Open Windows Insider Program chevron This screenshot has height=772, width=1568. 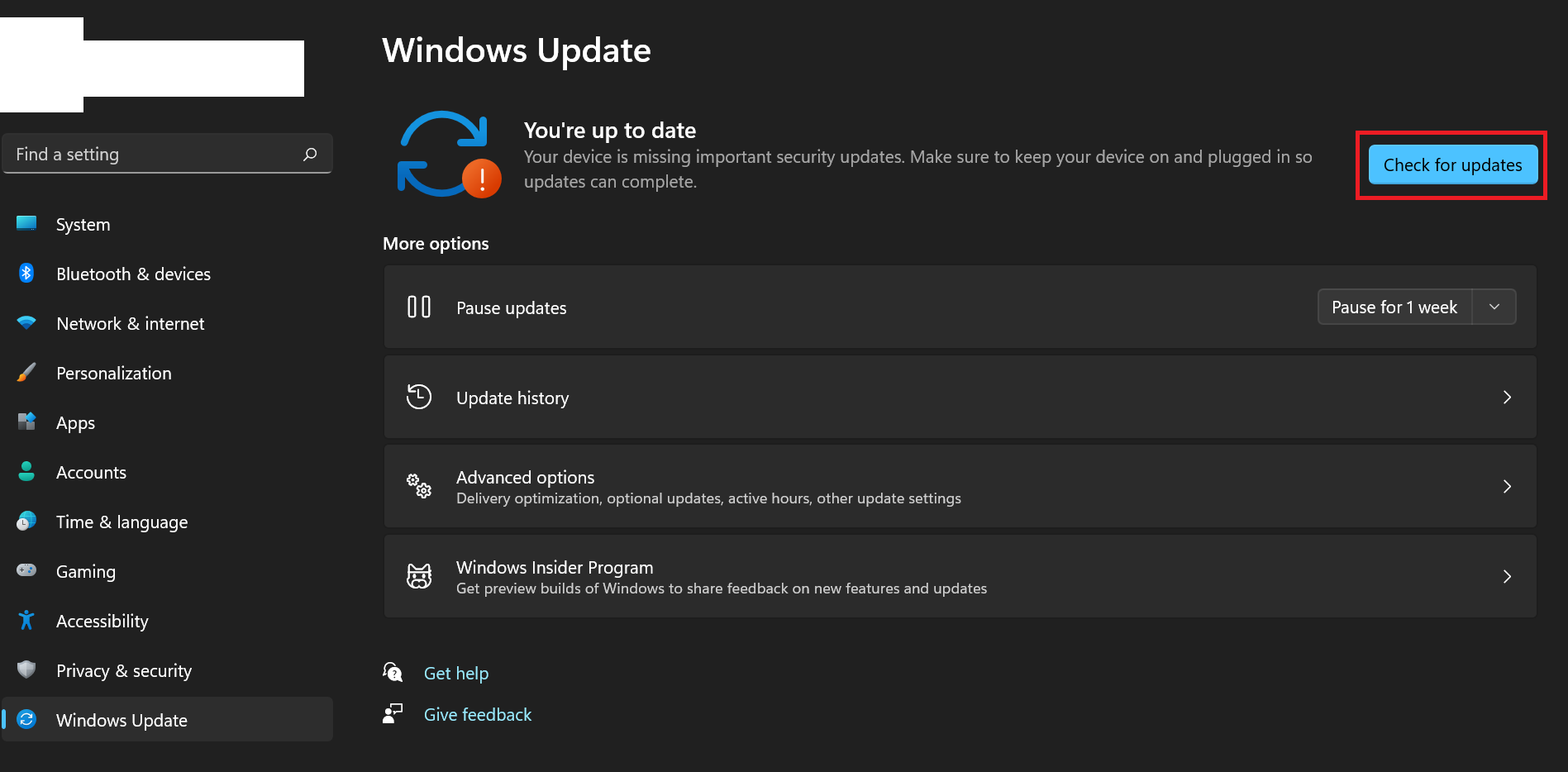click(1507, 577)
